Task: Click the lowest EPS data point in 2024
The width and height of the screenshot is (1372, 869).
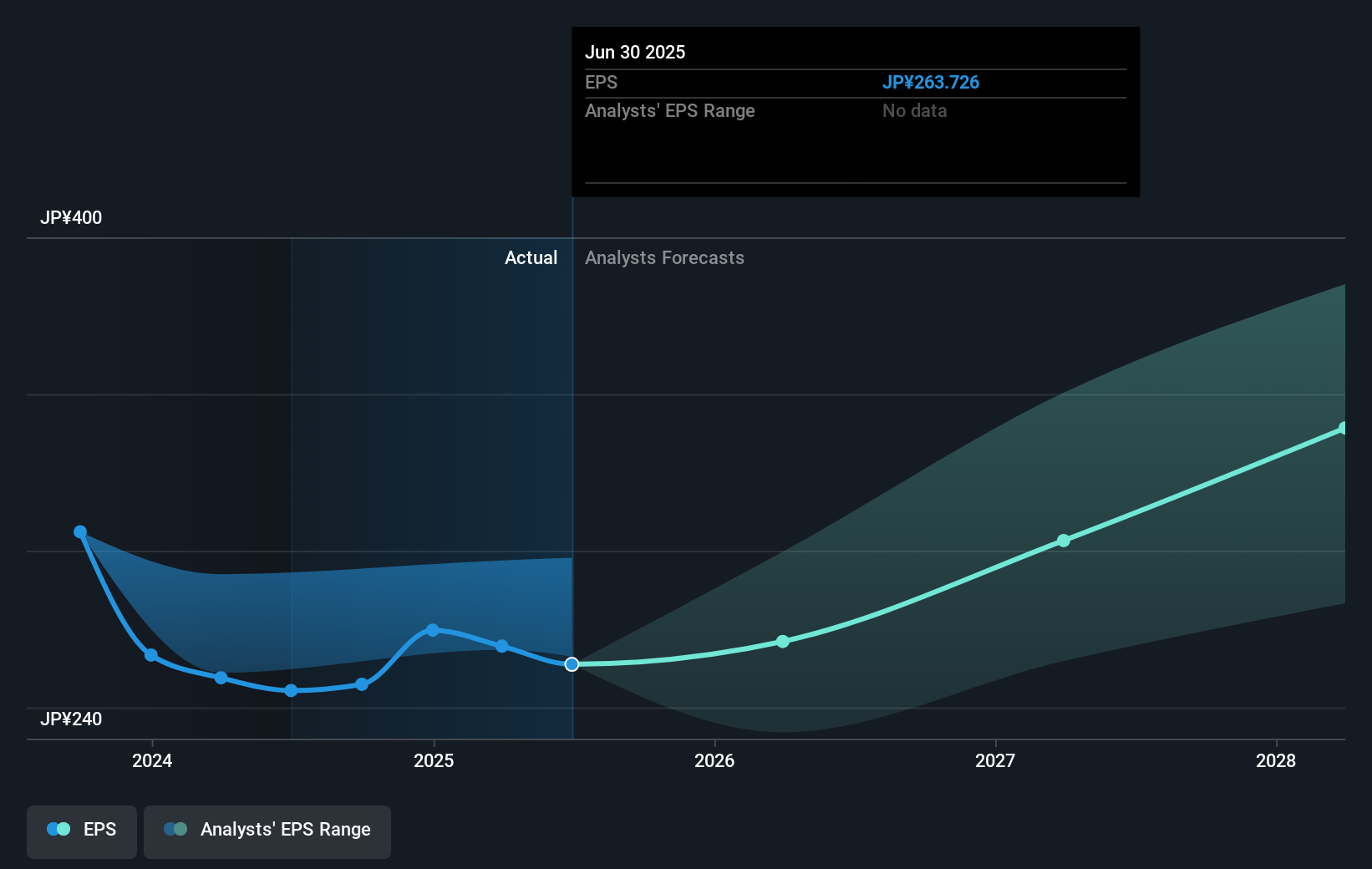Action: coord(290,690)
